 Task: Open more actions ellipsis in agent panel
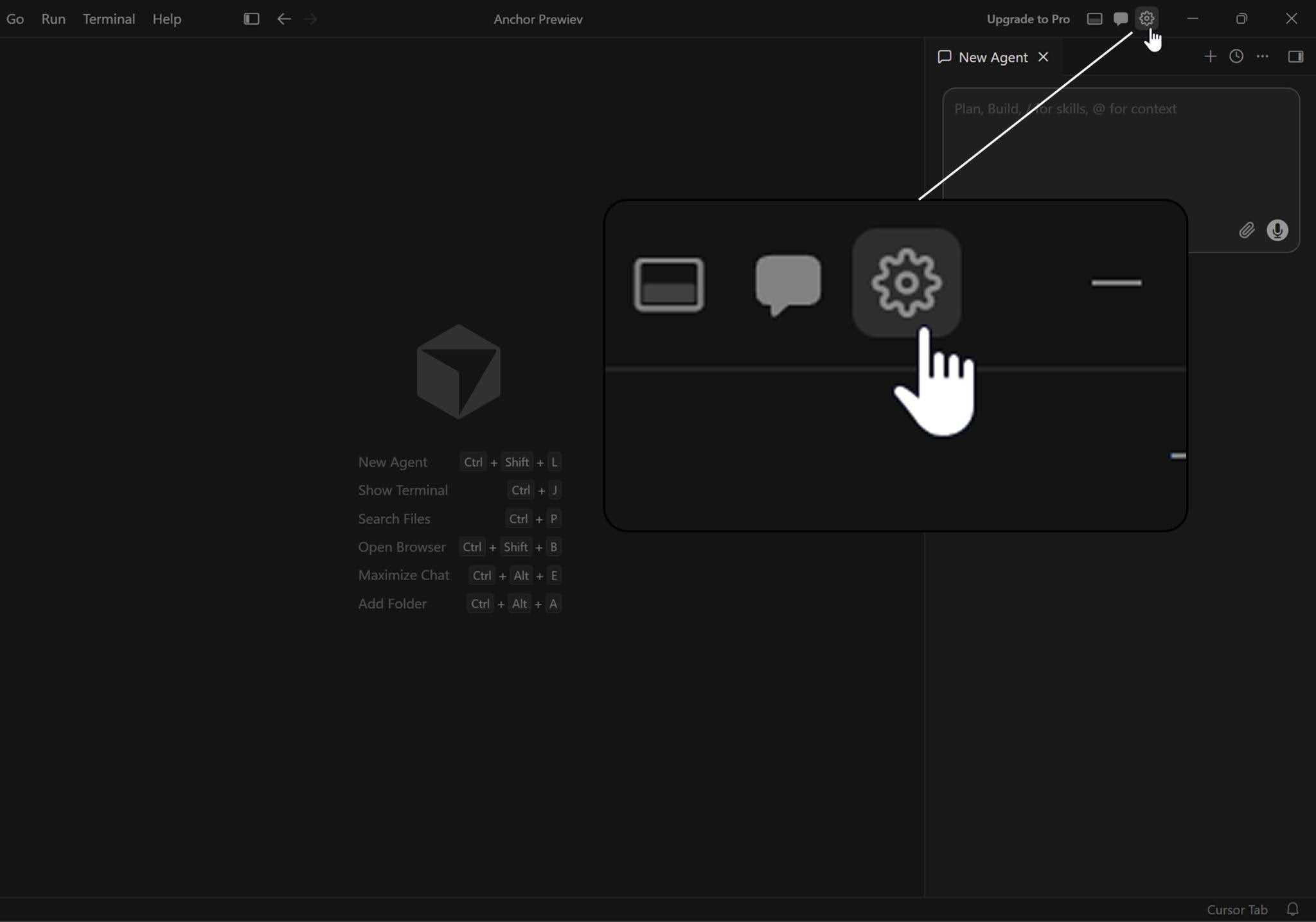1263,57
